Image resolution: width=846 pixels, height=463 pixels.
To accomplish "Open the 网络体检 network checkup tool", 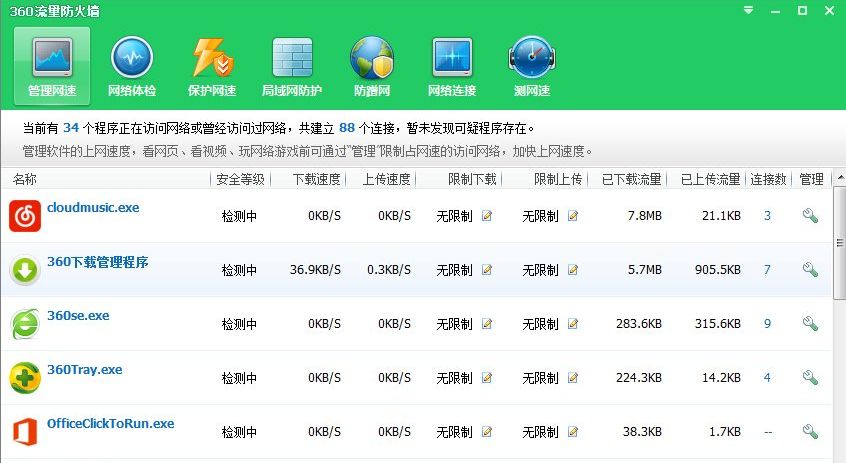I will click(132, 66).
